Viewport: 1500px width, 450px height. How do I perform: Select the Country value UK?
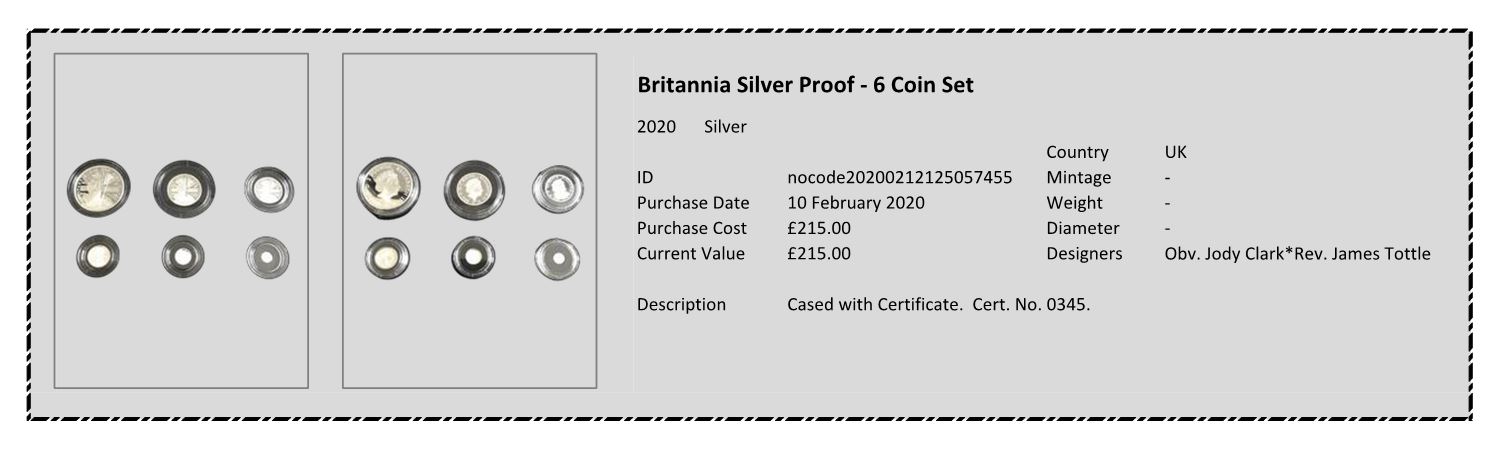1175,153
